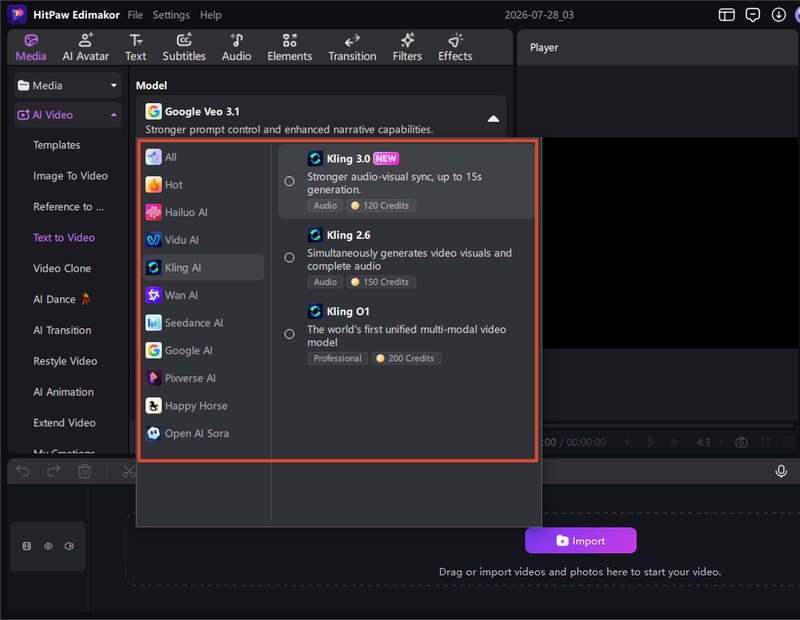
Task: Open the AI Avatar tab
Action: [85, 47]
